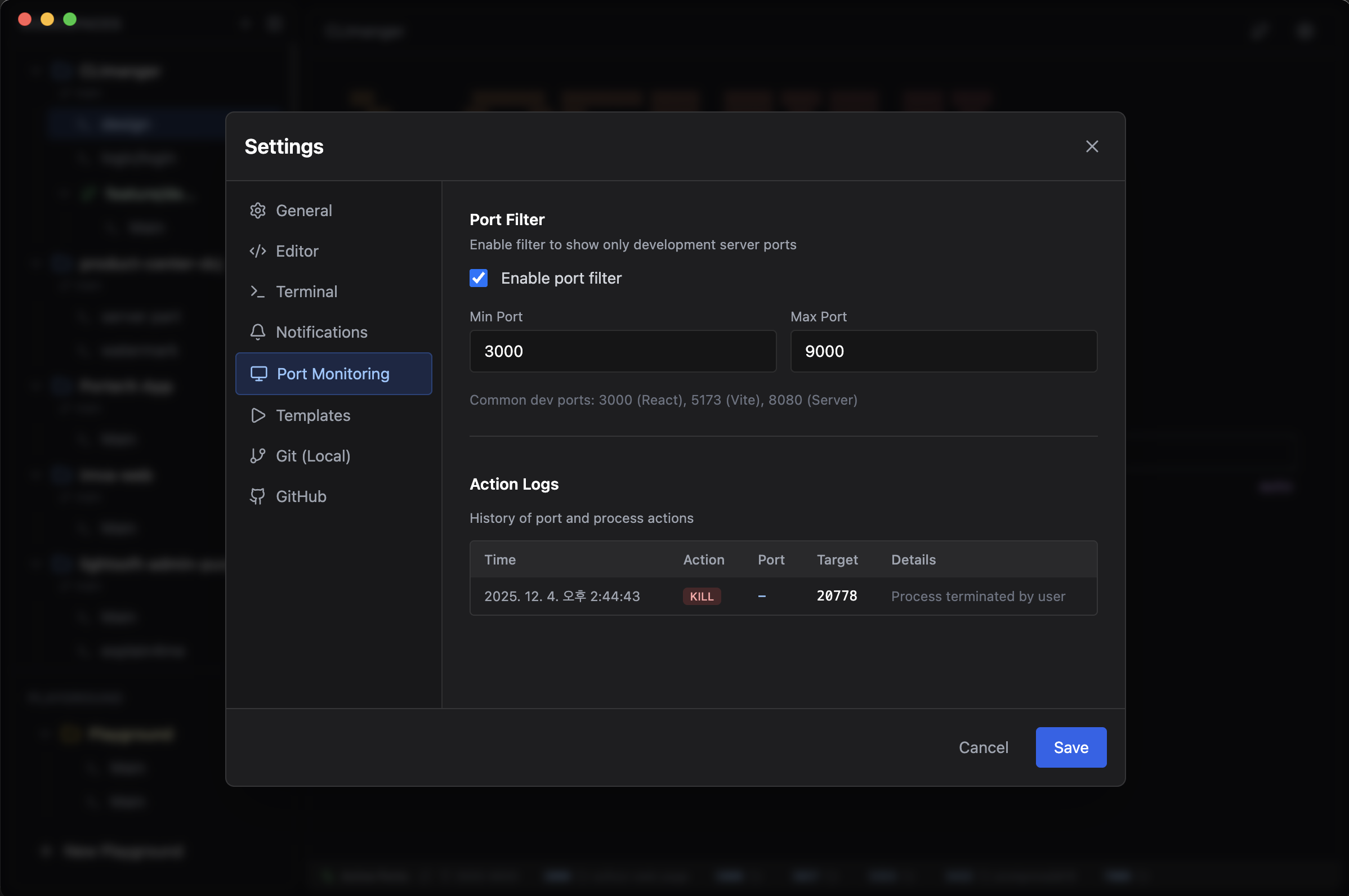1349x896 pixels.
Task: Click the Git branch icon
Action: pos(258,456)
